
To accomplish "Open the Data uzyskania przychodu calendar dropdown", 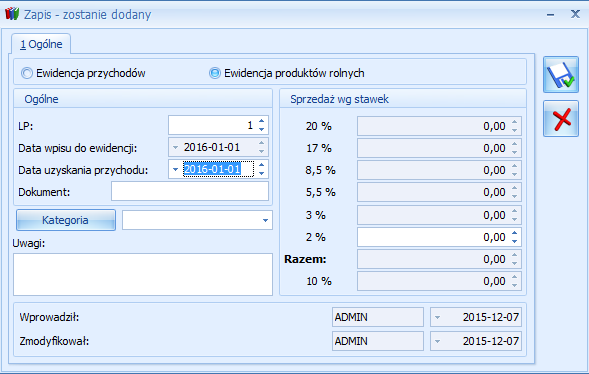I will [x=175, y=169].
